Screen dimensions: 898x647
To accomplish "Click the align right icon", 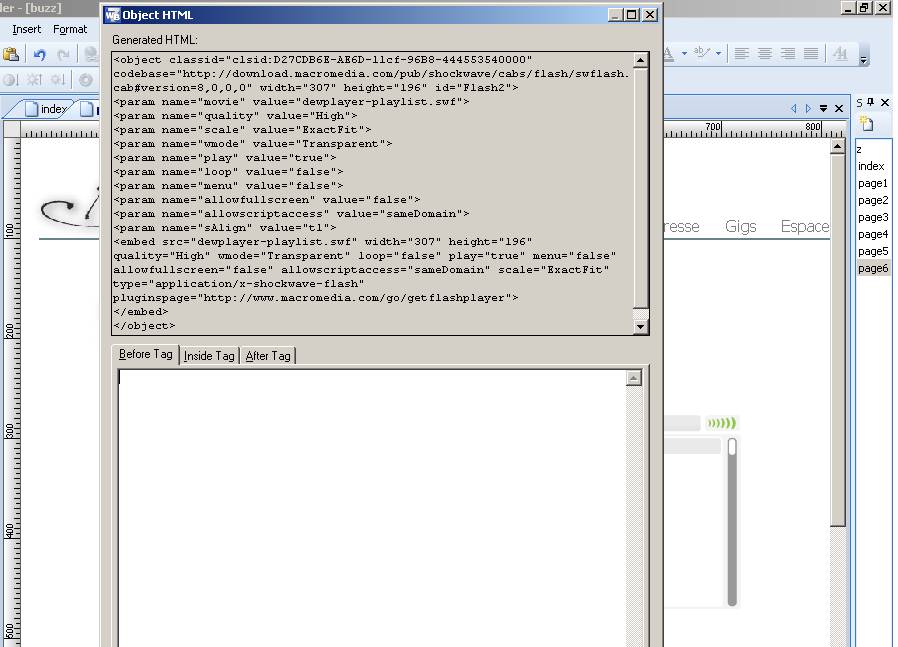I will (x=788, y=54).
